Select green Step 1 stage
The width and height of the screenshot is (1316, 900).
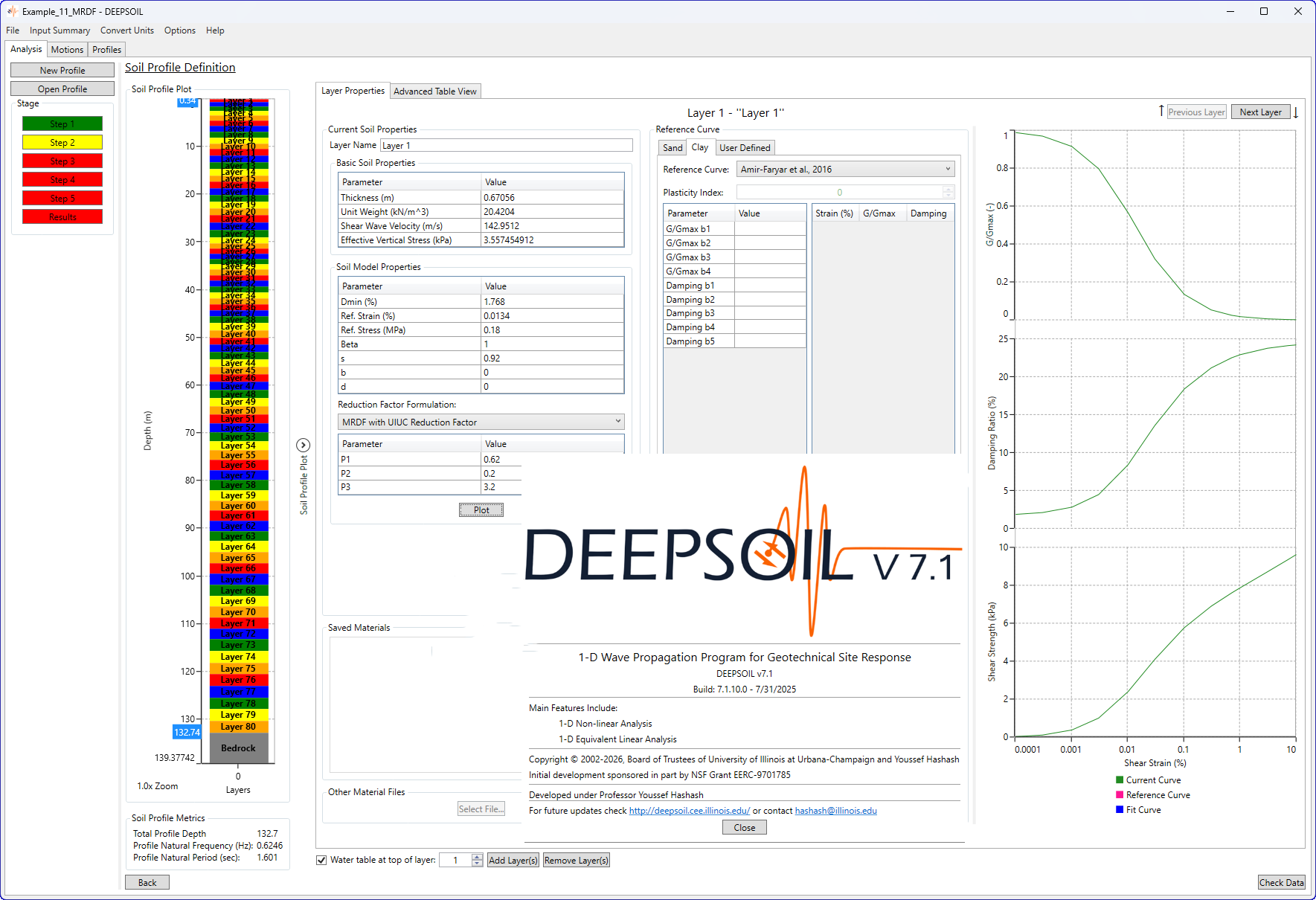point(62,123)
